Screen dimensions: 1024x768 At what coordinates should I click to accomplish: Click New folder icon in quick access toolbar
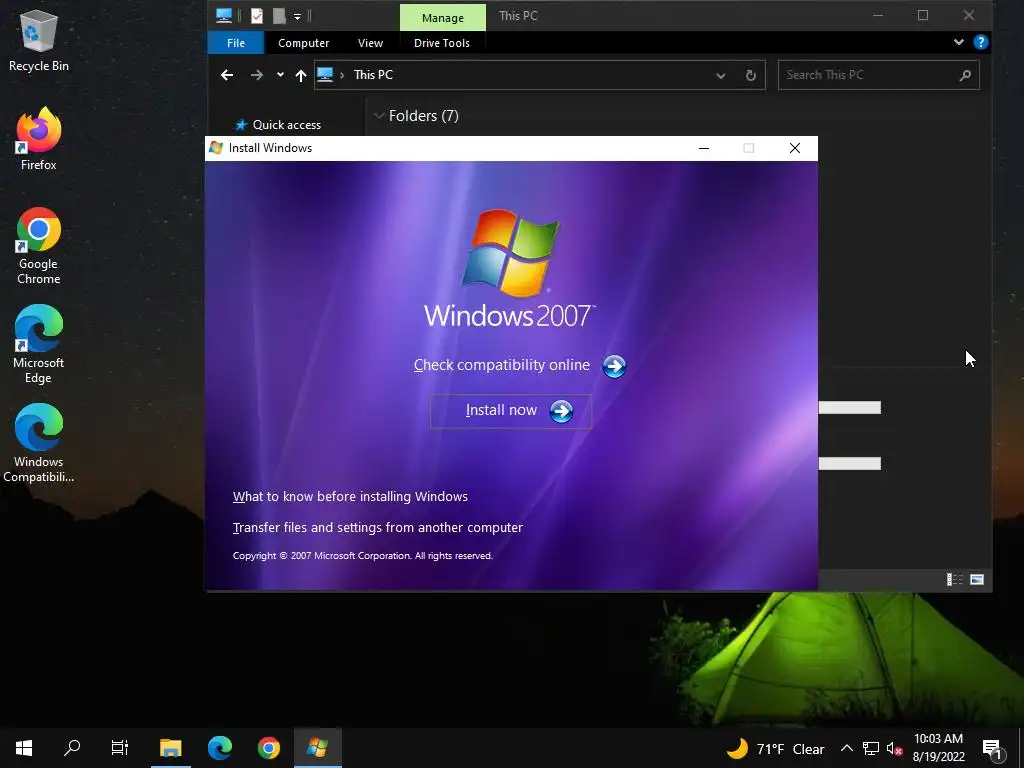point(279,16)
